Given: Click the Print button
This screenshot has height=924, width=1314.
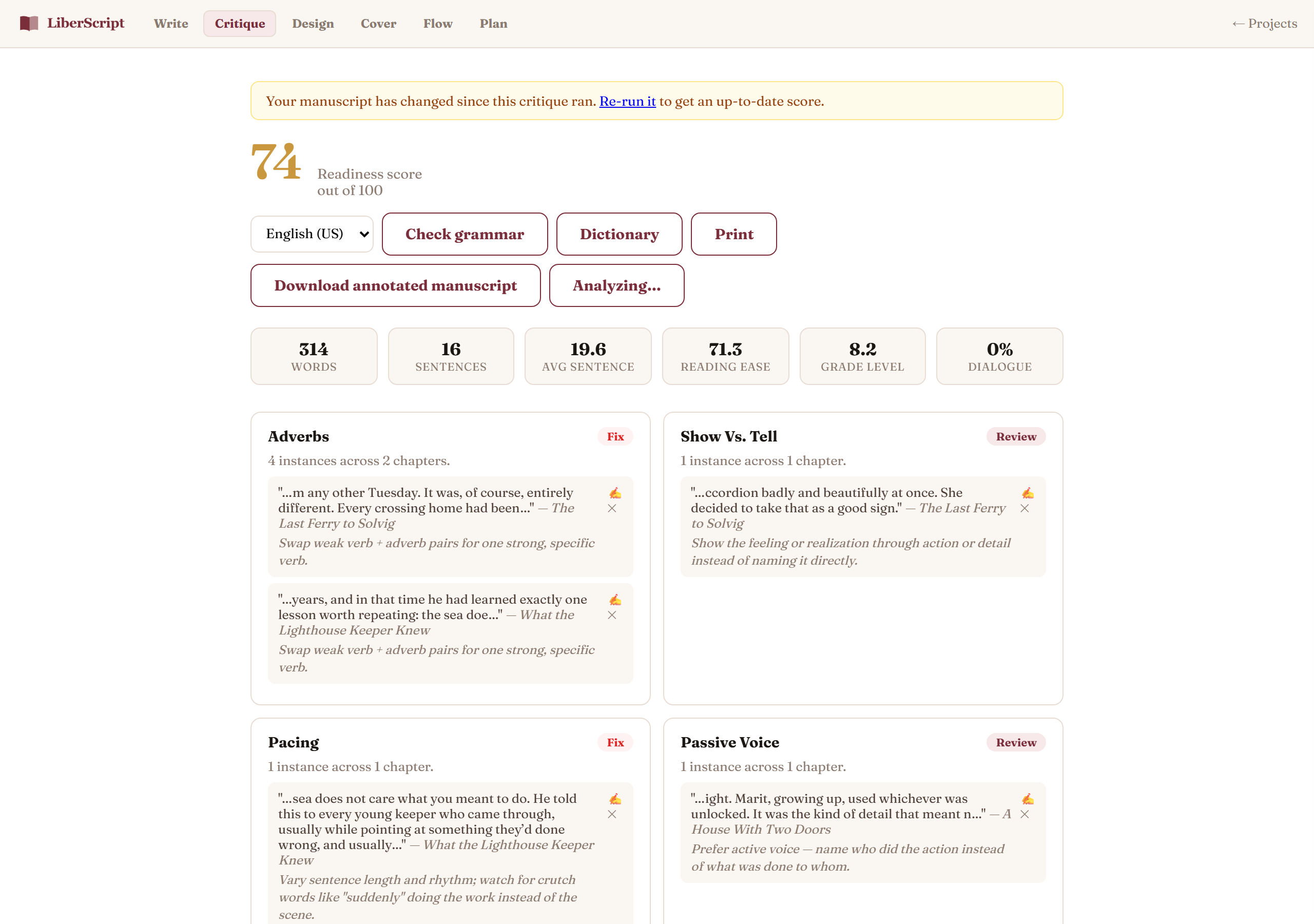Looking at the screenshot, I should click(733, 234).
